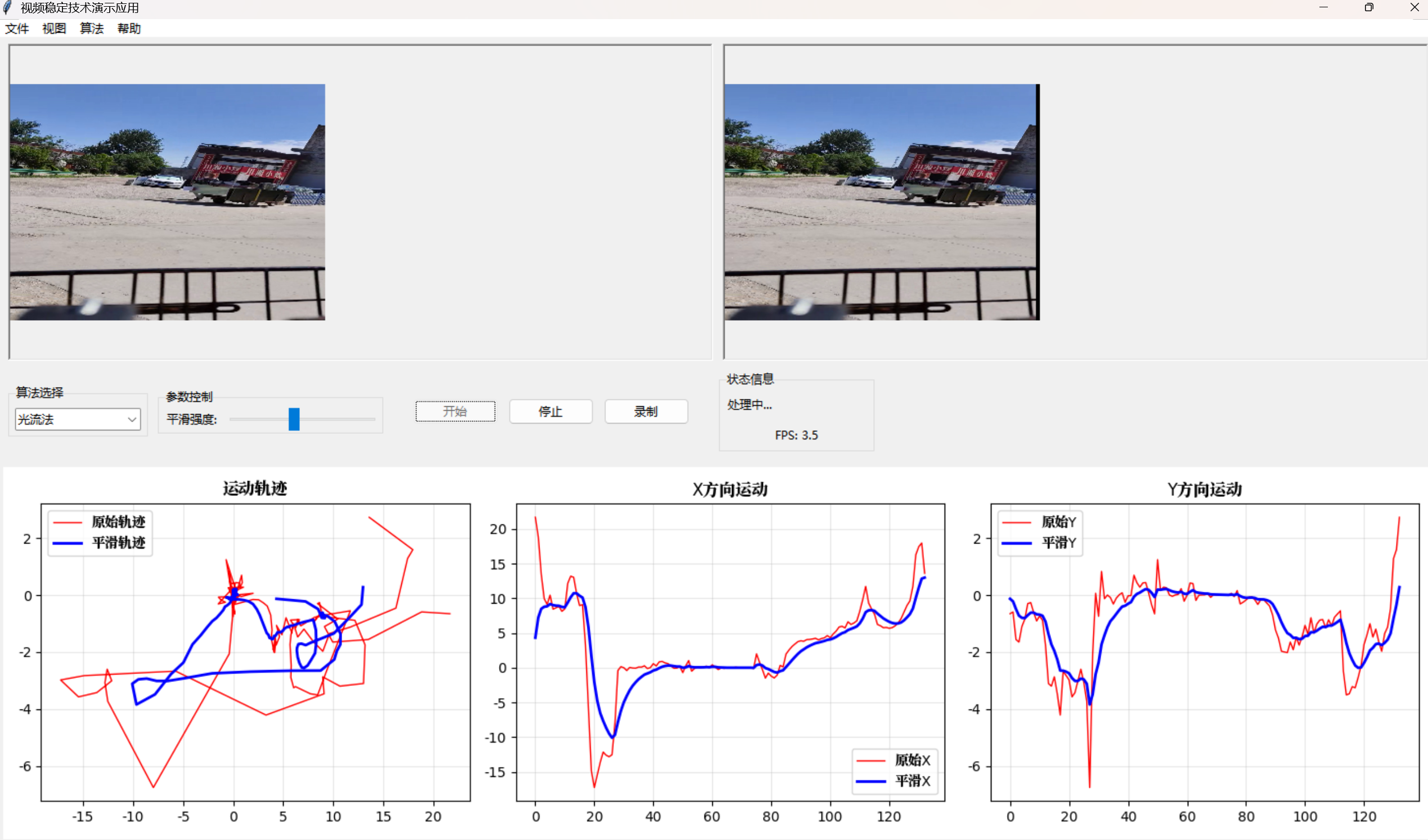Open the 算法 menu
The width and height of the screenshot is (1428, 840).
click(91, 28)
